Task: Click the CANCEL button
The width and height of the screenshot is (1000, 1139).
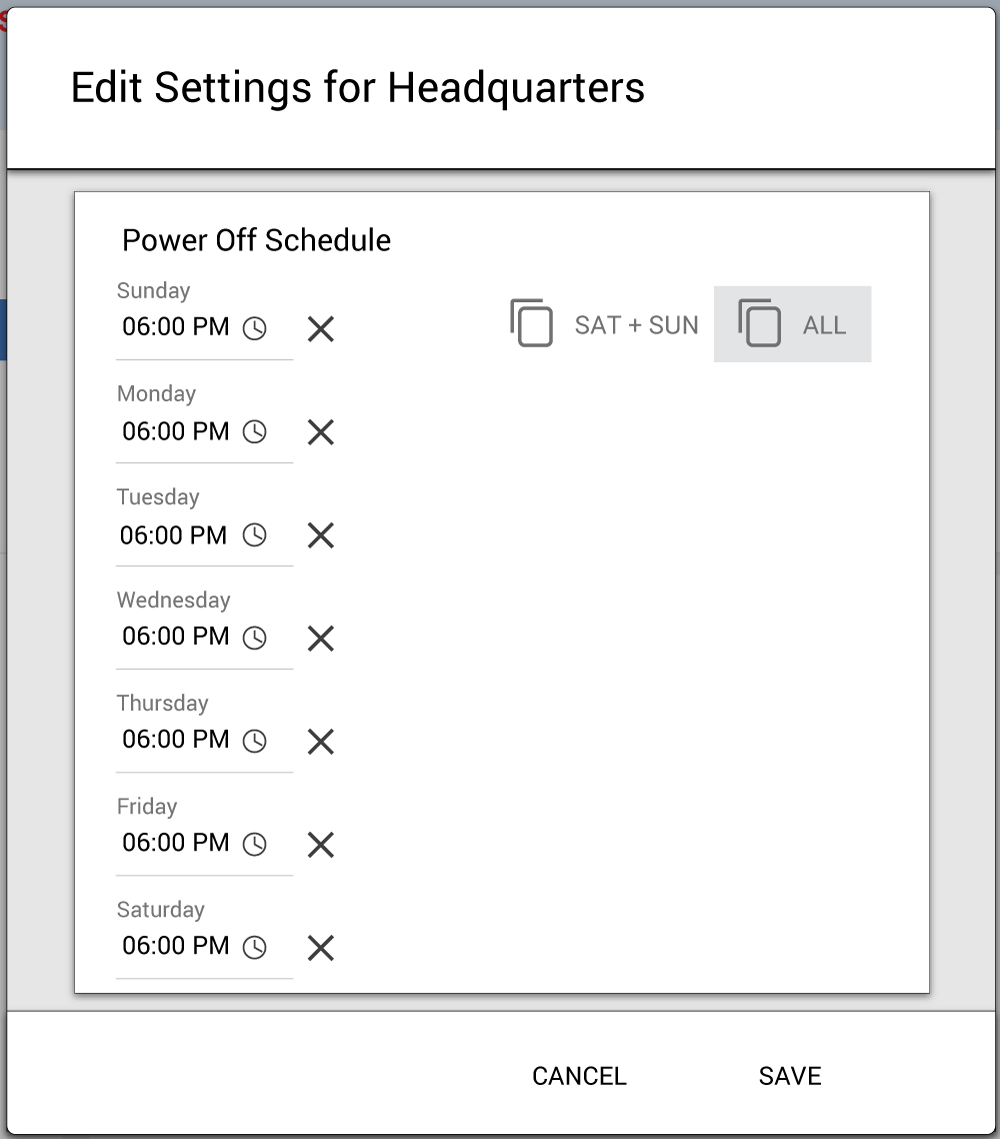Action: 579,1076
